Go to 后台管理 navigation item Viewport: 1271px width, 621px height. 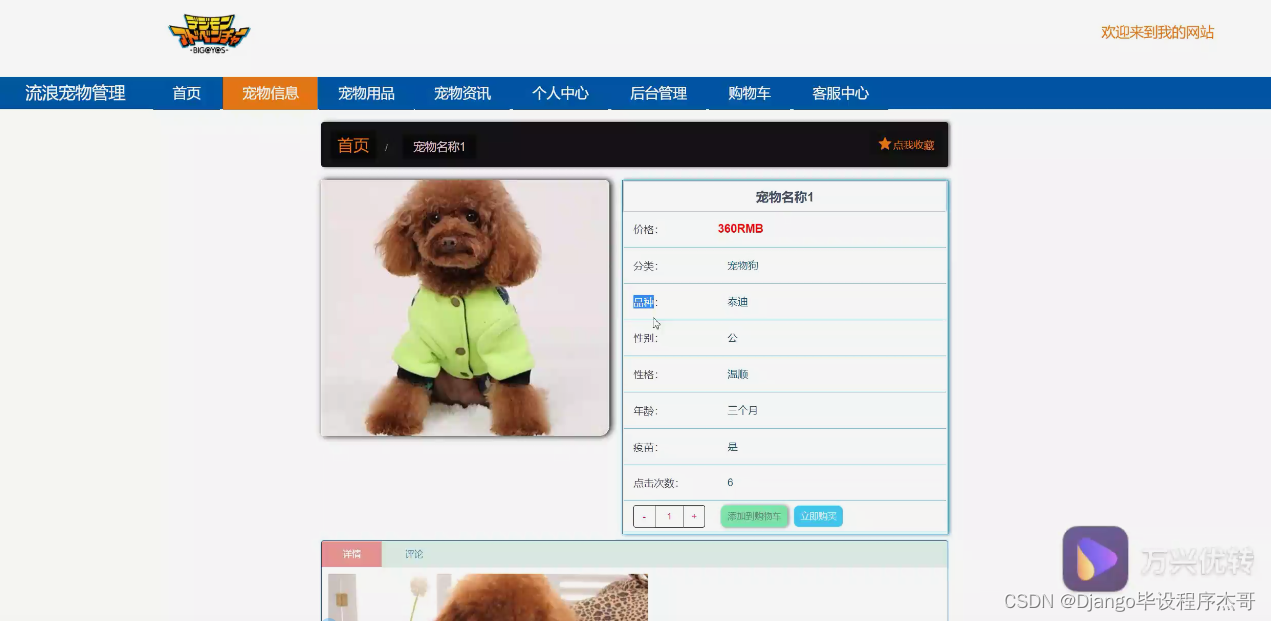pyautogui.click(x=658, y=93)
